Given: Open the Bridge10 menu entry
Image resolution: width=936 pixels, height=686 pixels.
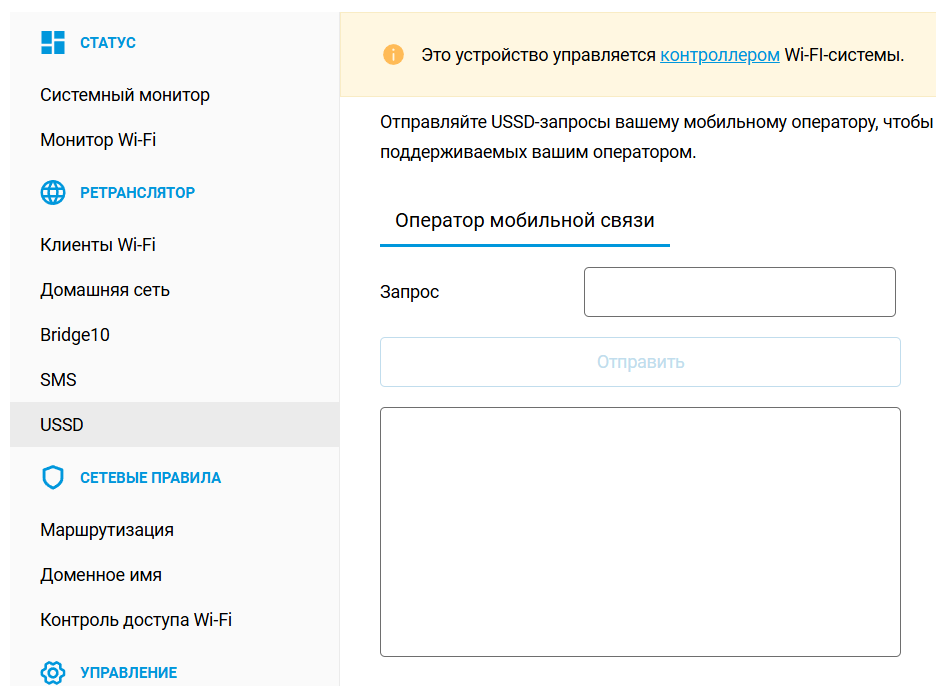Looking at the screenshot, I should [75, 335].
